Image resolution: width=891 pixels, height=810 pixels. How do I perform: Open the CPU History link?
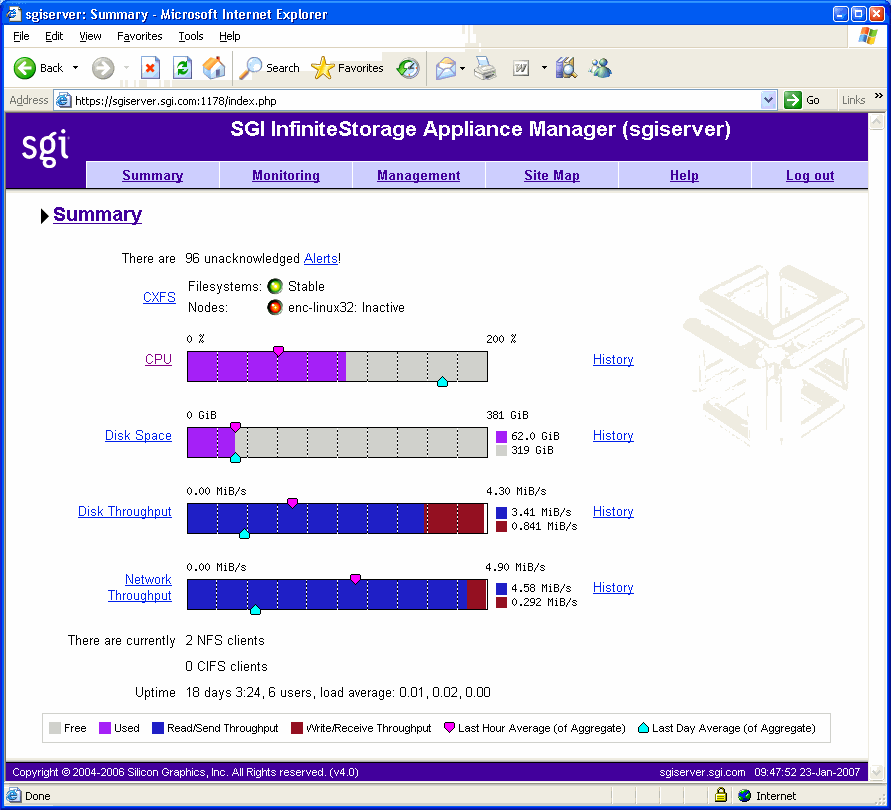tap(613, 360)
